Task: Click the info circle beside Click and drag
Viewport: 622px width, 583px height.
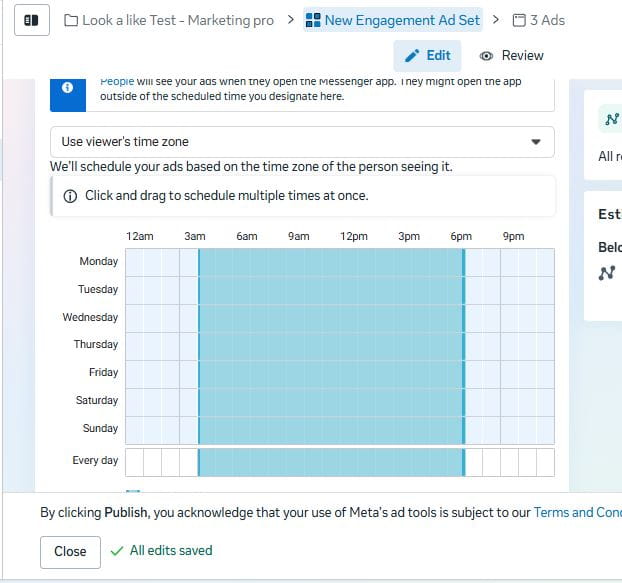Action: click(x=70, y=196)
